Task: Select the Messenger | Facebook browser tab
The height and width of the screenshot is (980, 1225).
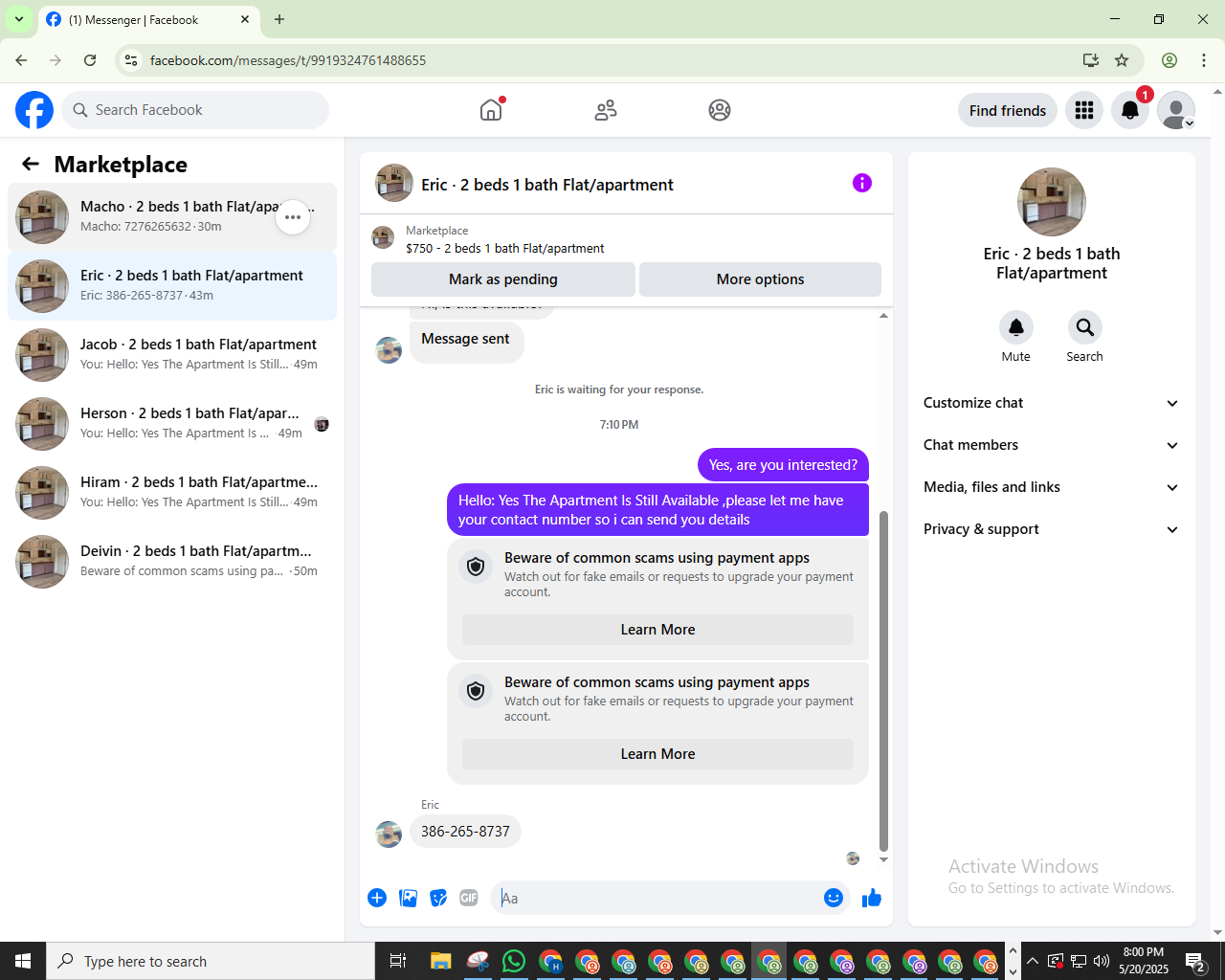Action: (148, 19)
